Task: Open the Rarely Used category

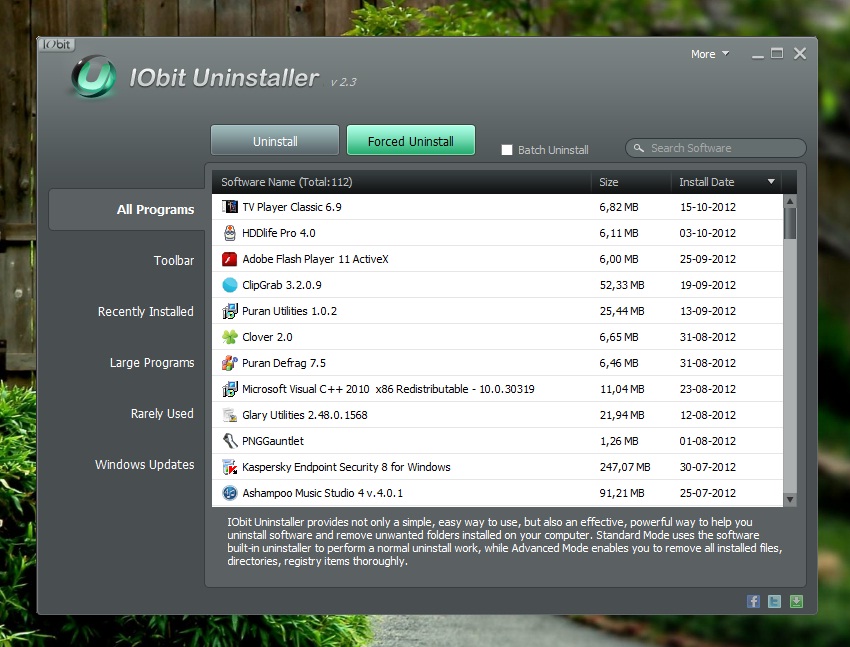Action: [x=162, y=413]
